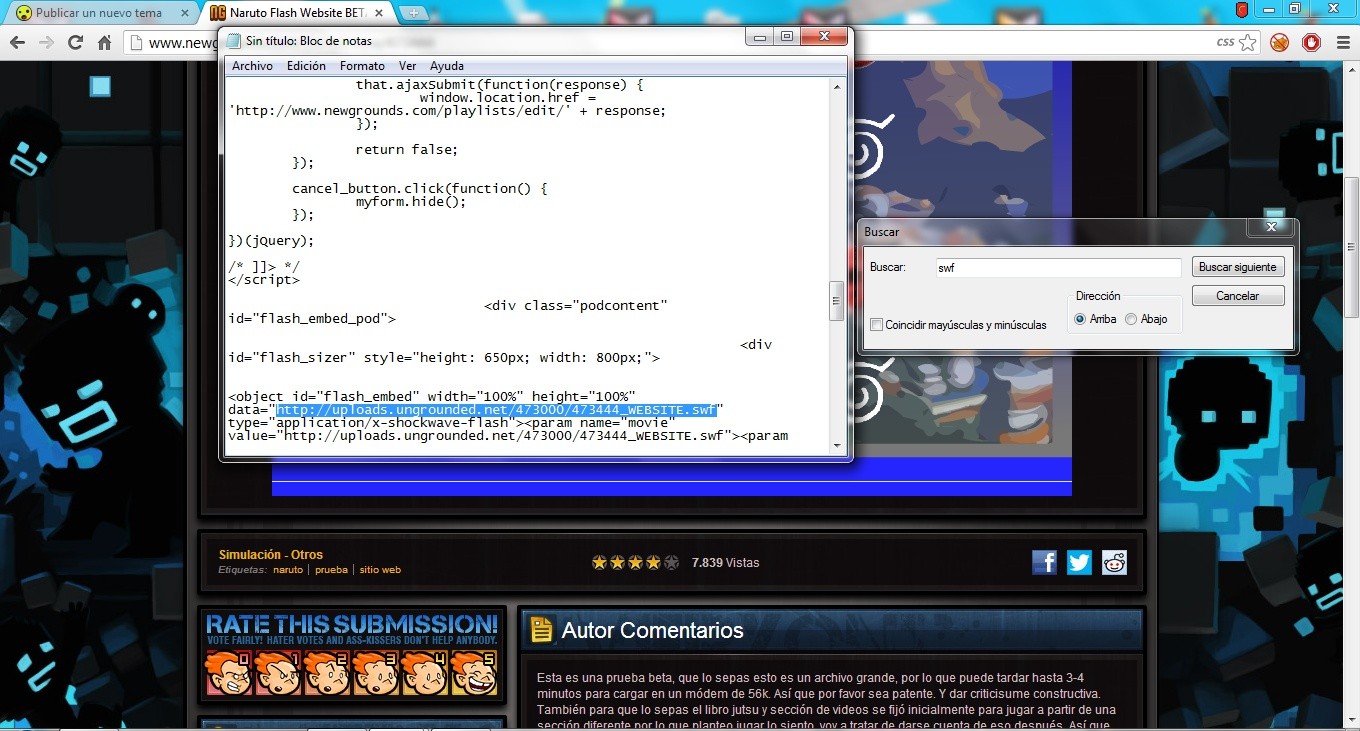Vote 3 on the rating faces

pos(376,673)
